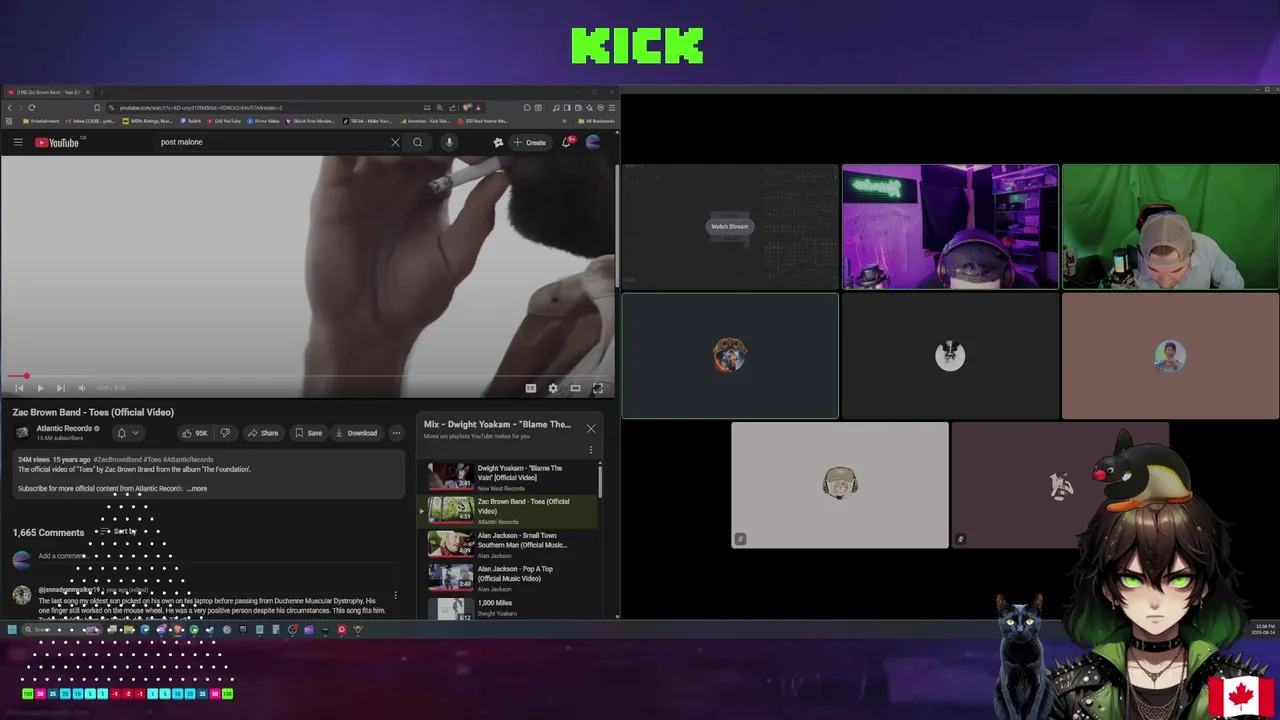Open the Entertainment bookmarks folder
This screenshot has width=1280, height=720.
pos(40,121)
